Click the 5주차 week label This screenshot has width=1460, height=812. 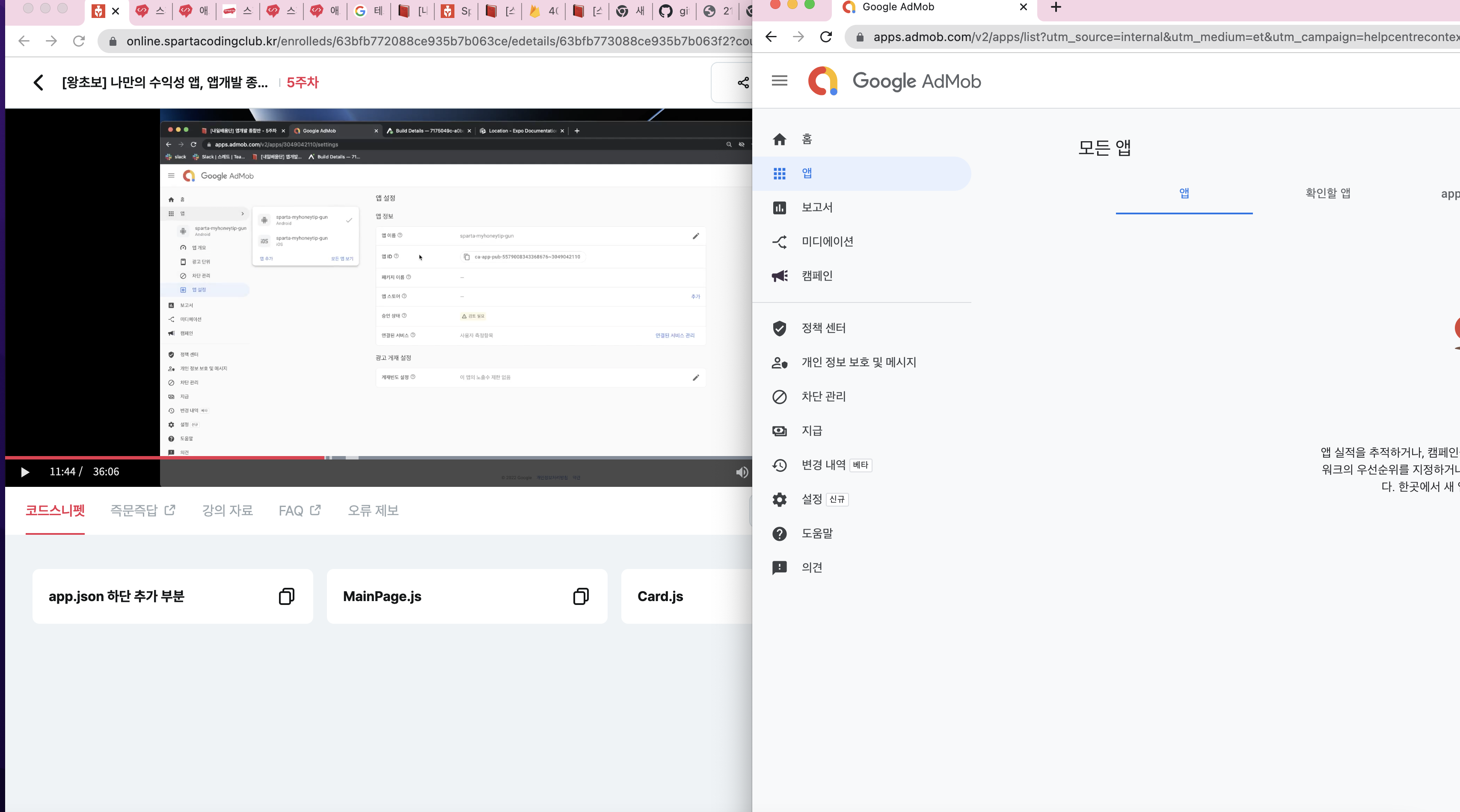click(x=303, y=83)
